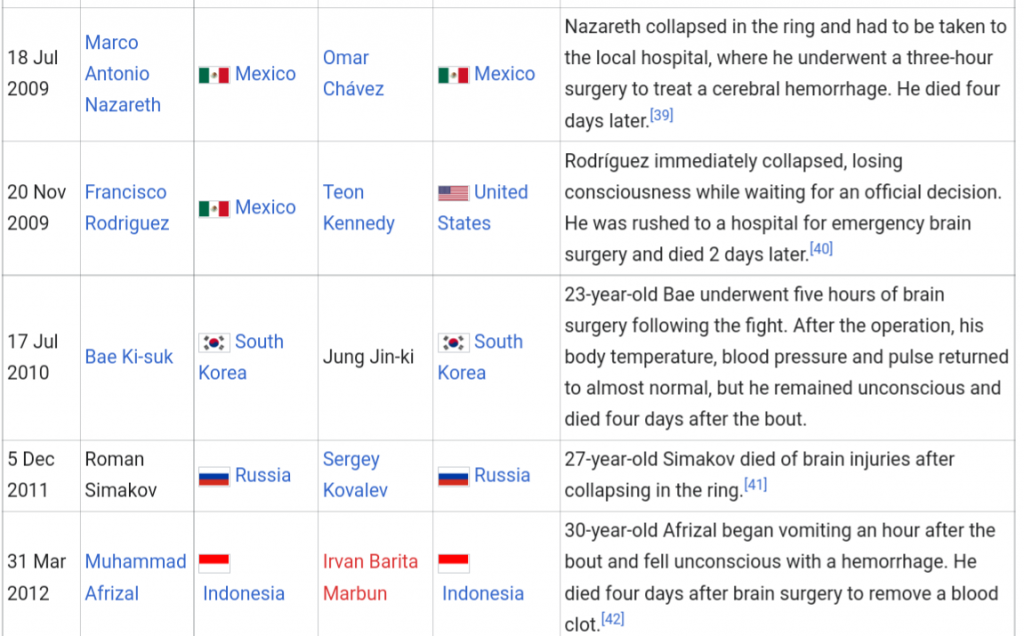The image size is (1024, 636).
Task: Open Muhammad Afrizal link
Action: 135,577
